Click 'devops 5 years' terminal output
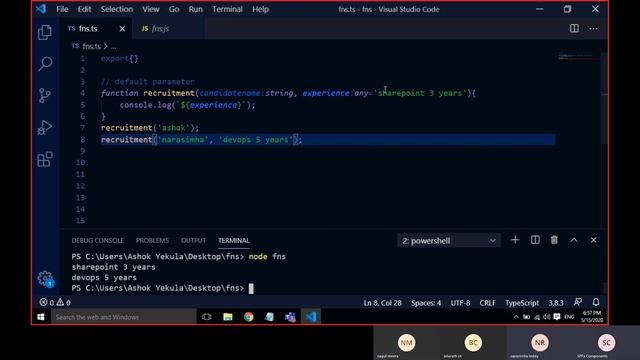This screenshot has width=640, height=360. 104,278
